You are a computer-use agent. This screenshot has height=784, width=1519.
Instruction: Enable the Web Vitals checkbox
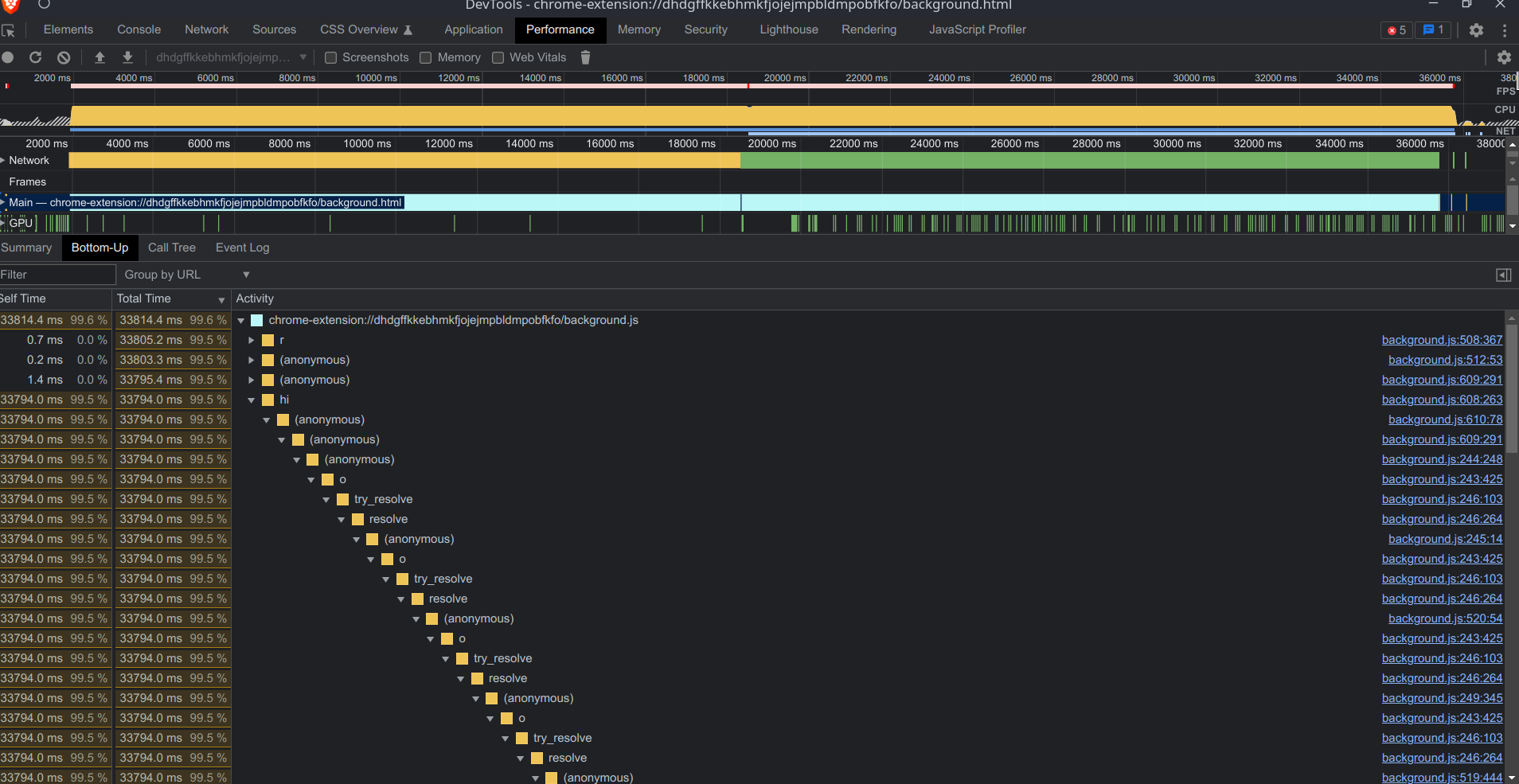coord(498,57)
